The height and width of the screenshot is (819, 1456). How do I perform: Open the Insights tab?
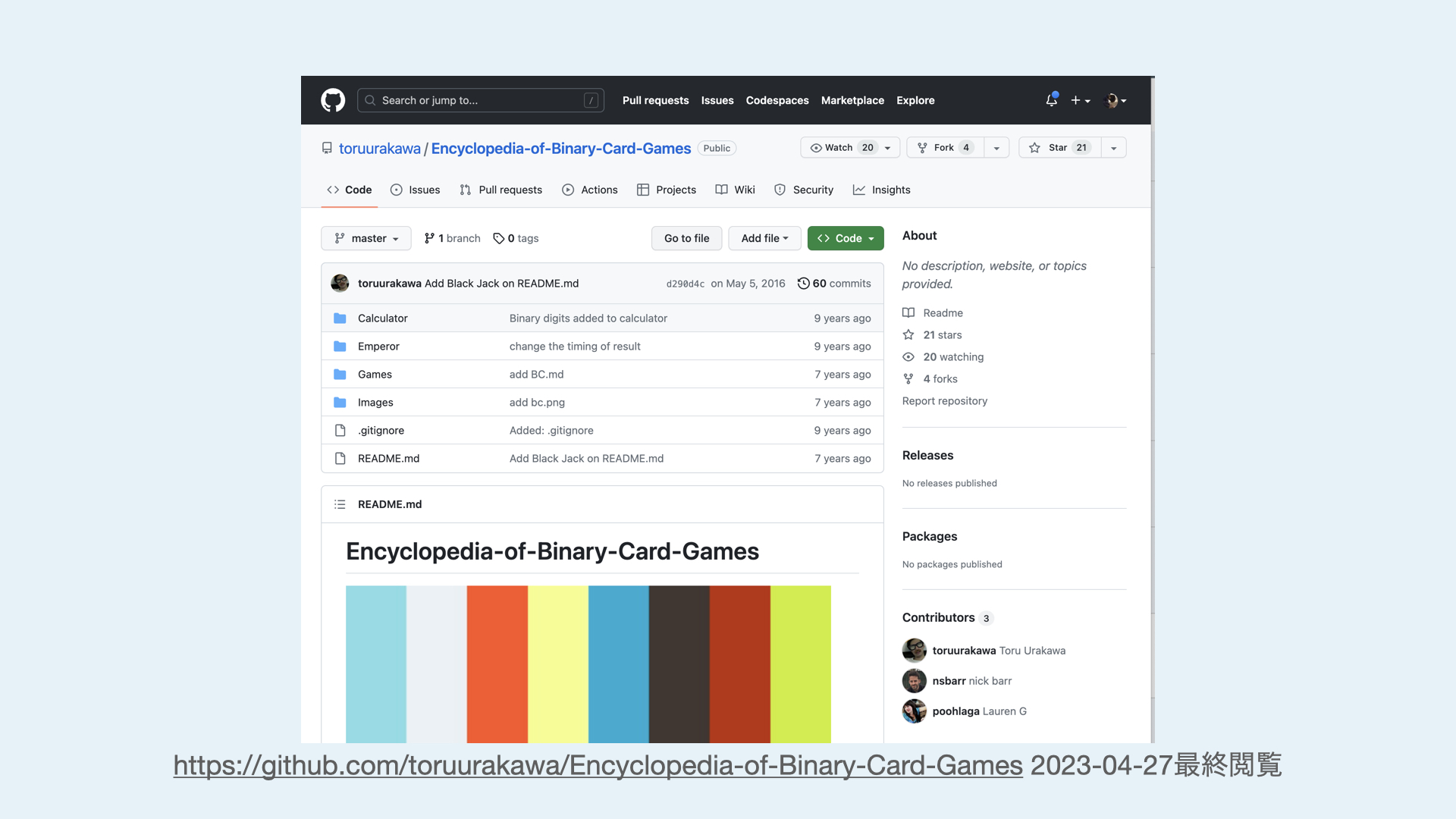pos(881,190)
